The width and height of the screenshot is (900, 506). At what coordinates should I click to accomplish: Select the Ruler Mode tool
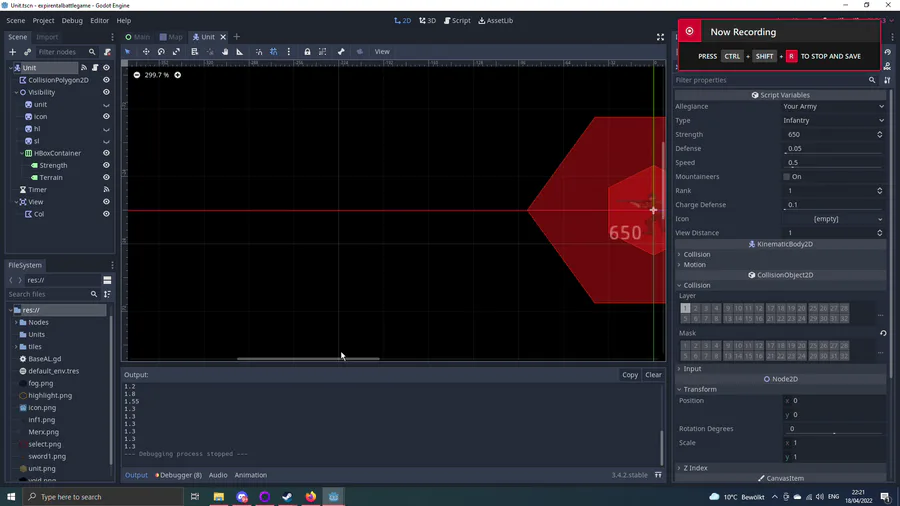tap(240, 52)
